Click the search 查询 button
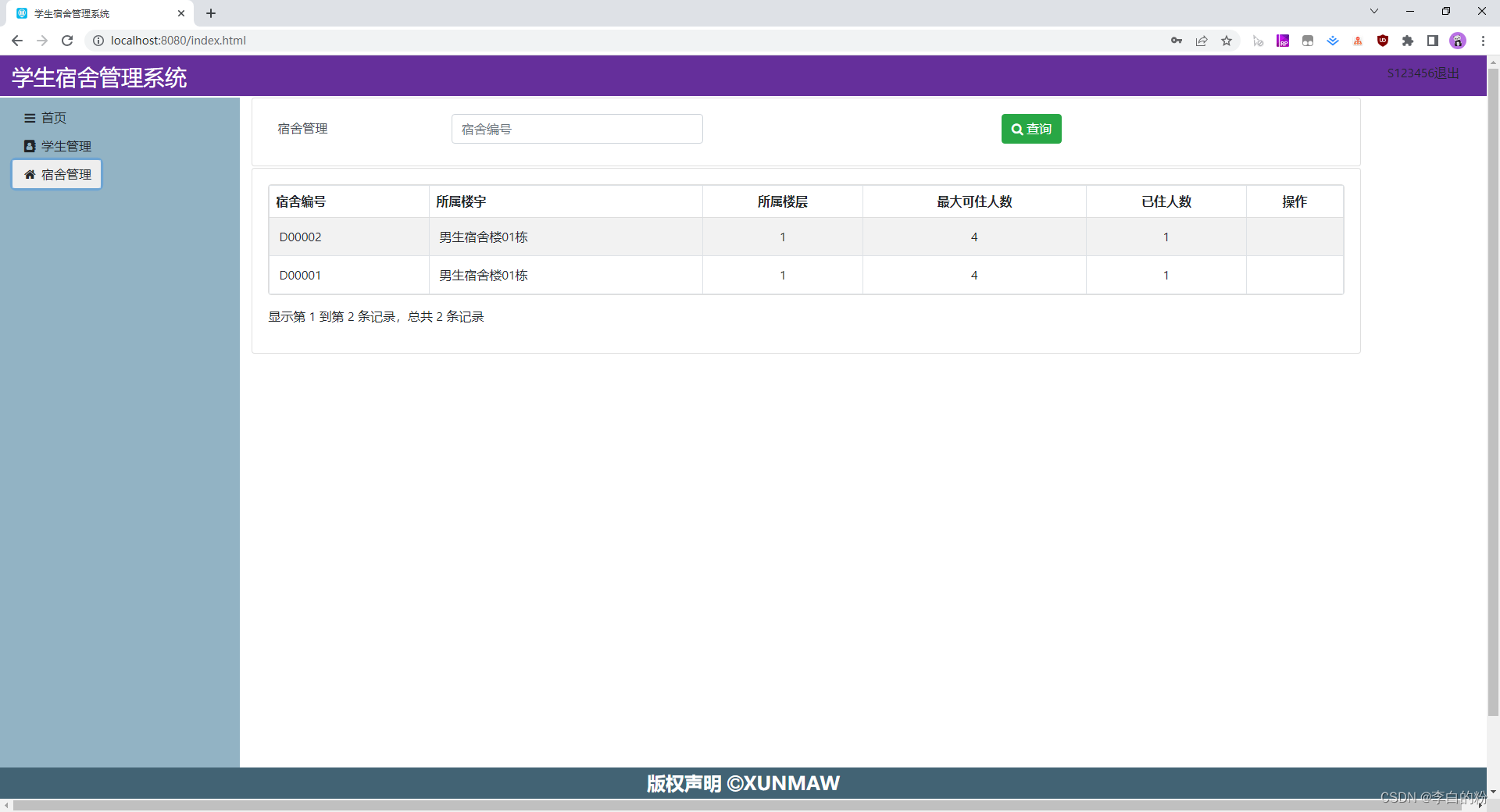Viewport: 1500px width, 812px height. pos(1031,129)
